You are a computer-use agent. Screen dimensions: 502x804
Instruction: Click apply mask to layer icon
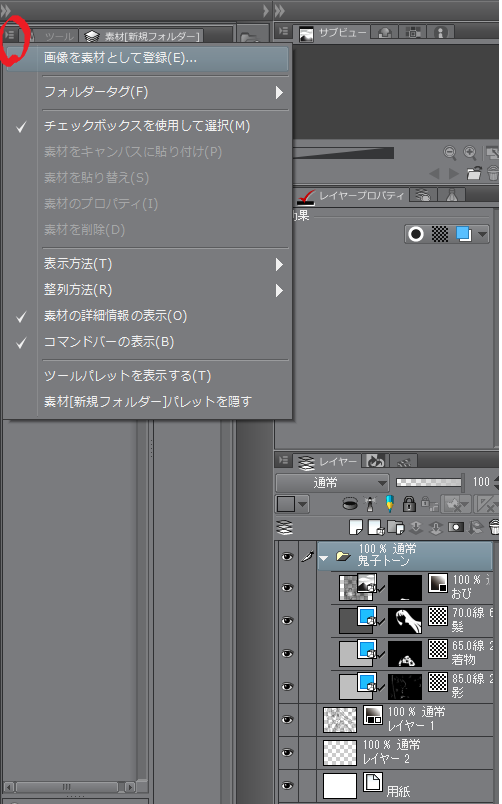point(476,527)
